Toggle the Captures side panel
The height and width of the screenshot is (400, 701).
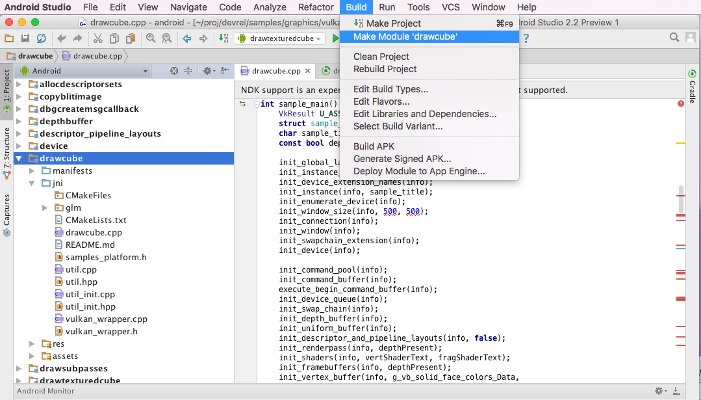pos(6,215)
